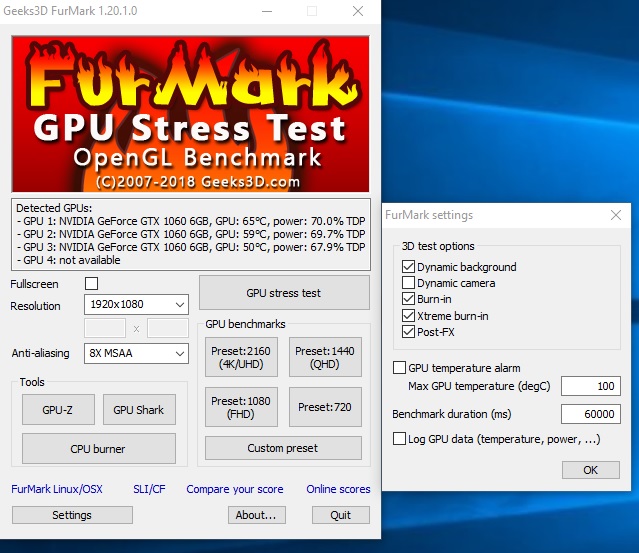Open the Online scores link
Image resolution: width=639 pixels, height=553 pixels.
tap(338, 489)
